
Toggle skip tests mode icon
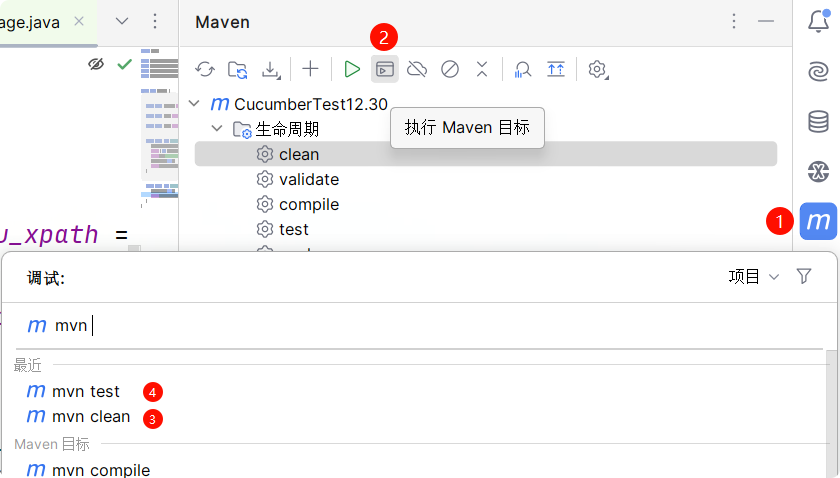450,69
